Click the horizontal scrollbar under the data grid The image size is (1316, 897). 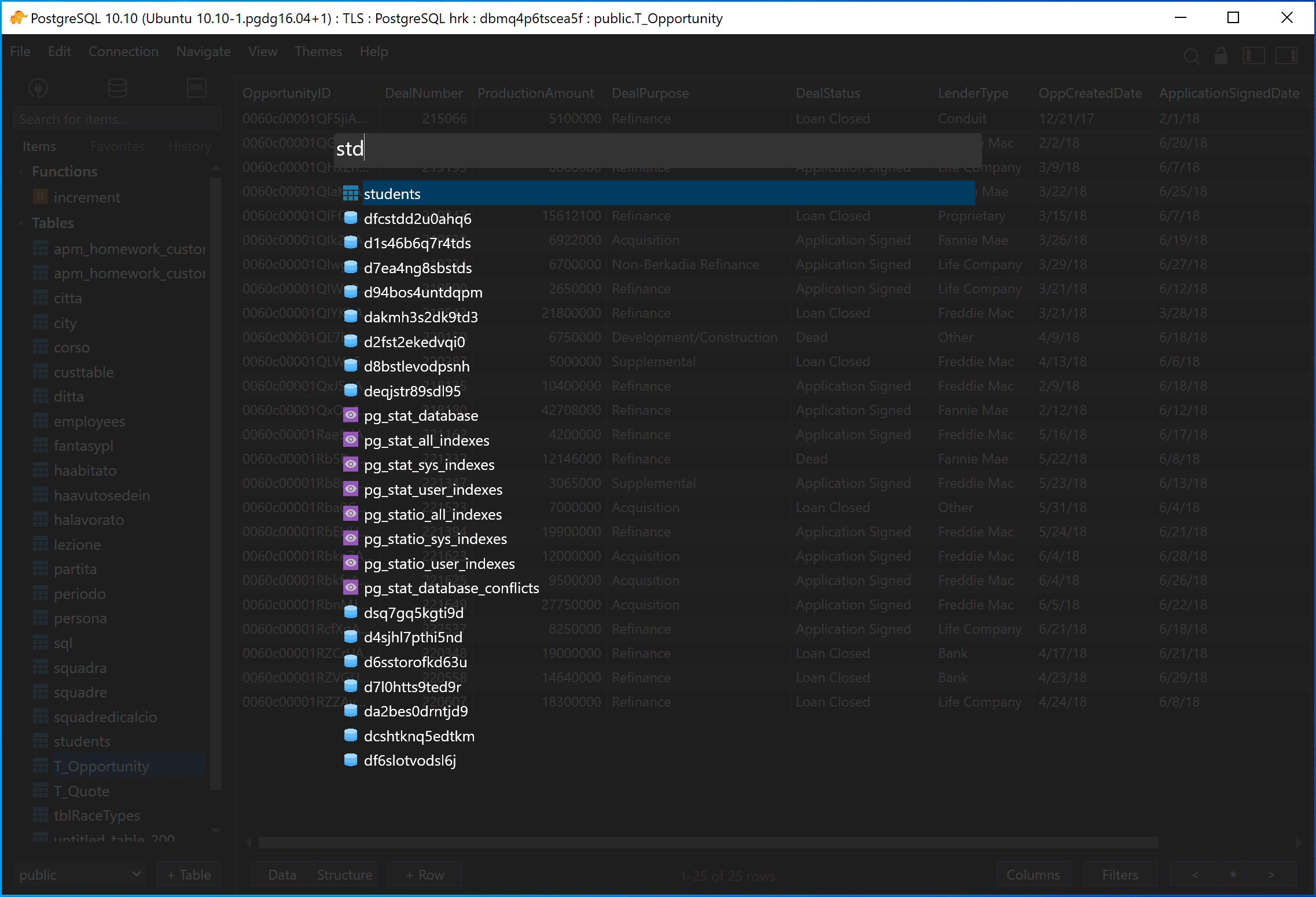point(708,843)
